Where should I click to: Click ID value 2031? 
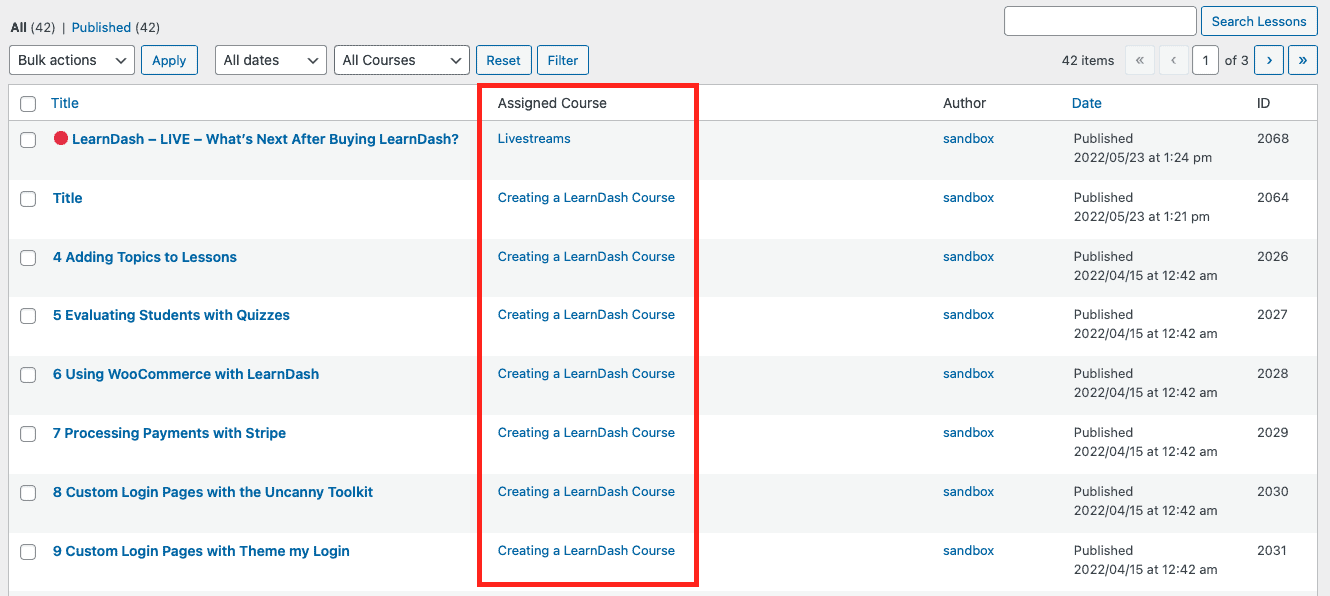(x=1273, y=551)
